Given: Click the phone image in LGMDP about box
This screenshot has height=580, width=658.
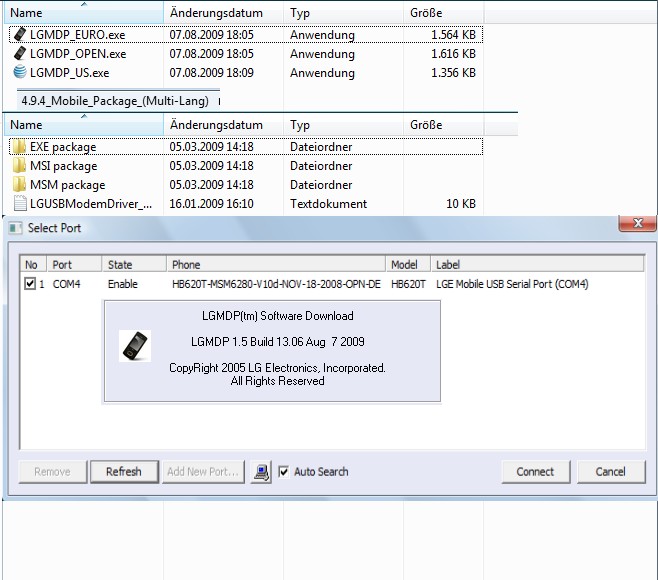Looking at the screenshot, I should (x=135, y=346).
